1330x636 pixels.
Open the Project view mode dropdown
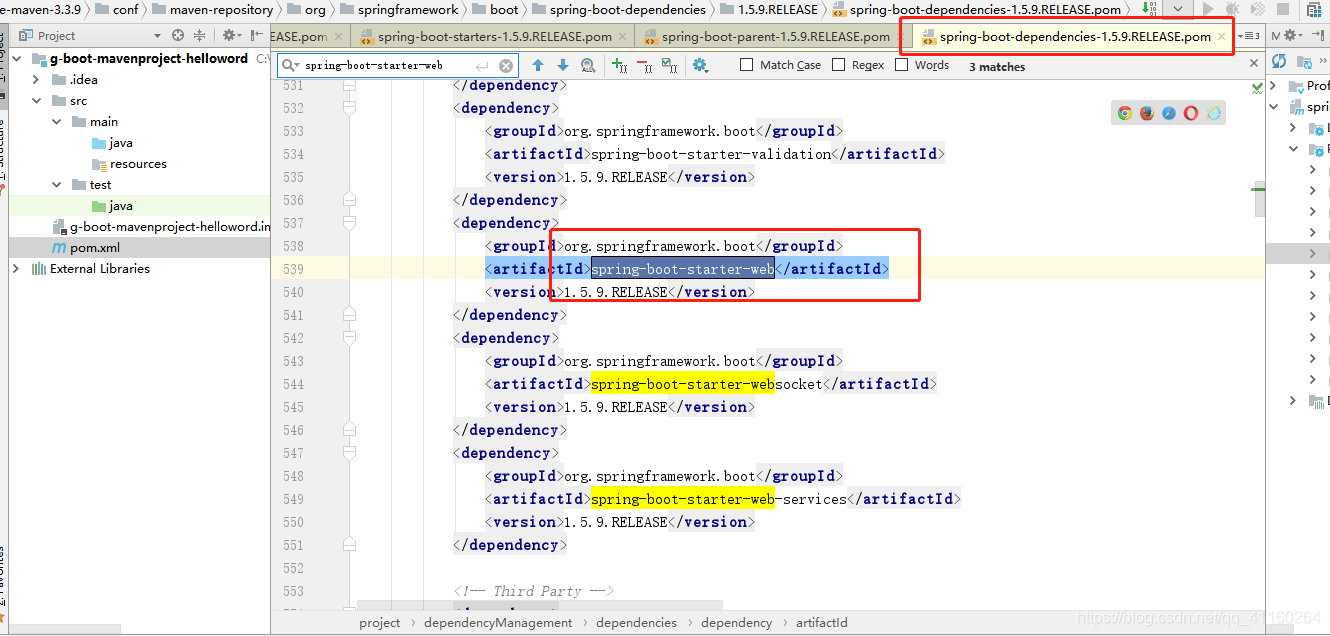(157, 36)
